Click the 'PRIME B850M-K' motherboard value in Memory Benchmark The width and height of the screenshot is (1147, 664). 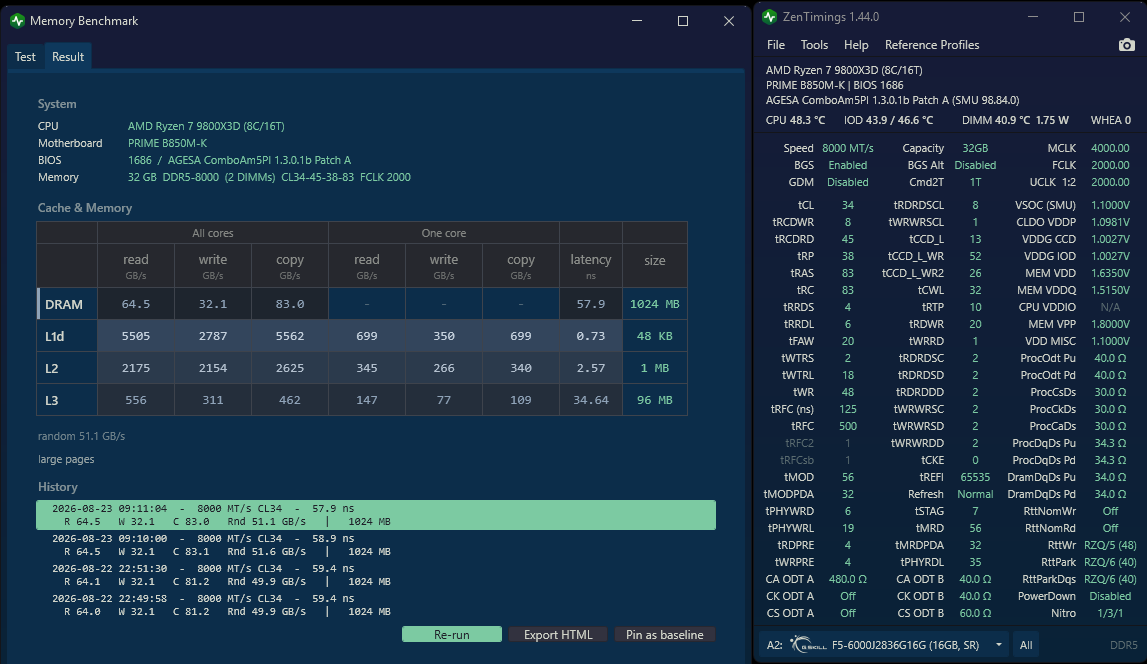168,143
